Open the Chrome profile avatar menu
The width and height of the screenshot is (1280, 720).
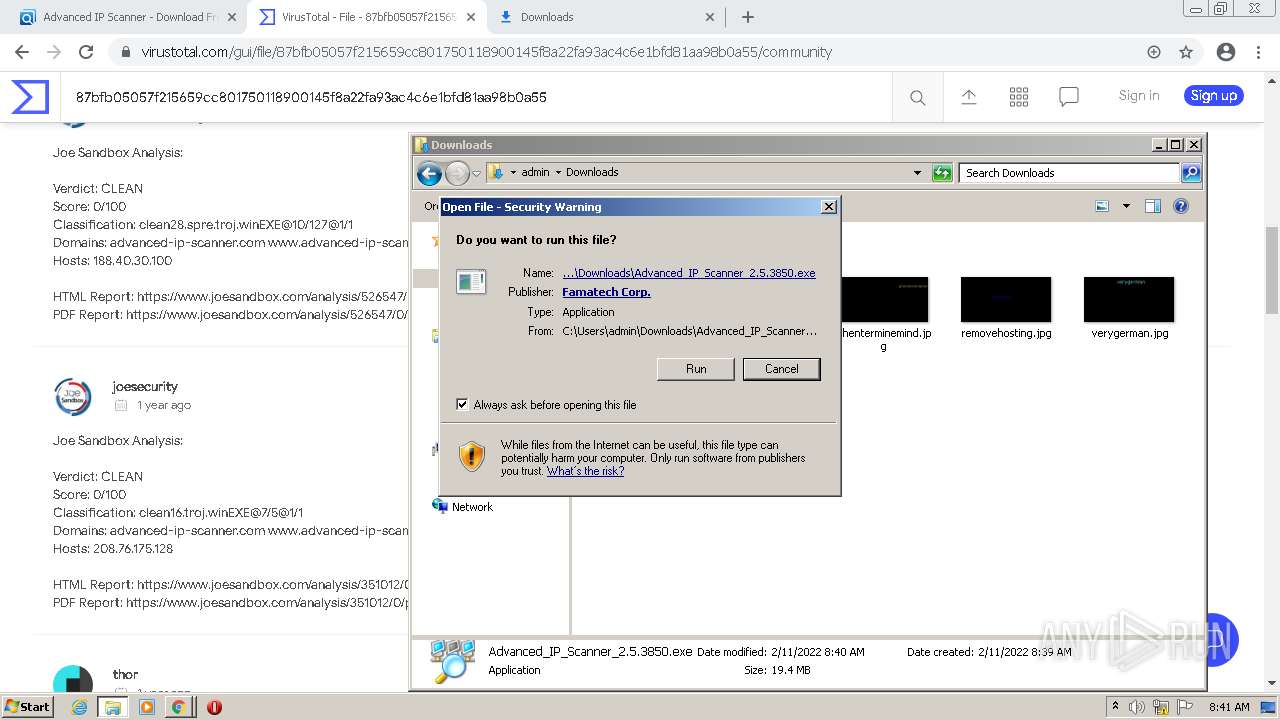click(x=1226, y=52)
